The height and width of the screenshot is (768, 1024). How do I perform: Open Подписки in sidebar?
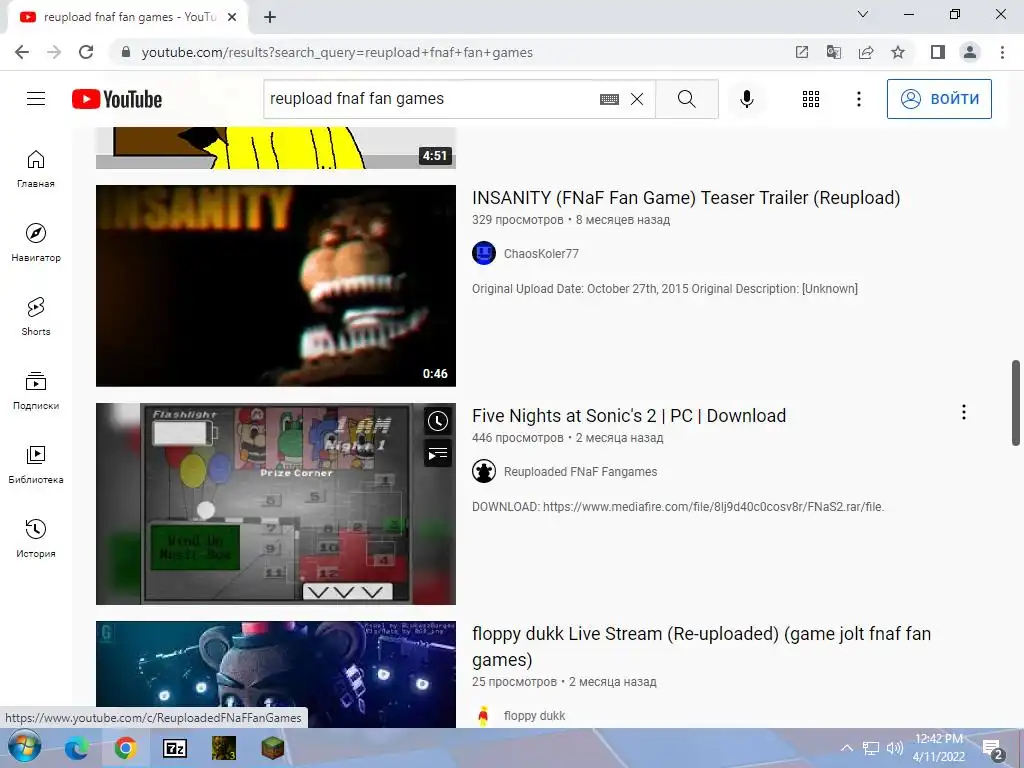click(36, 391)
